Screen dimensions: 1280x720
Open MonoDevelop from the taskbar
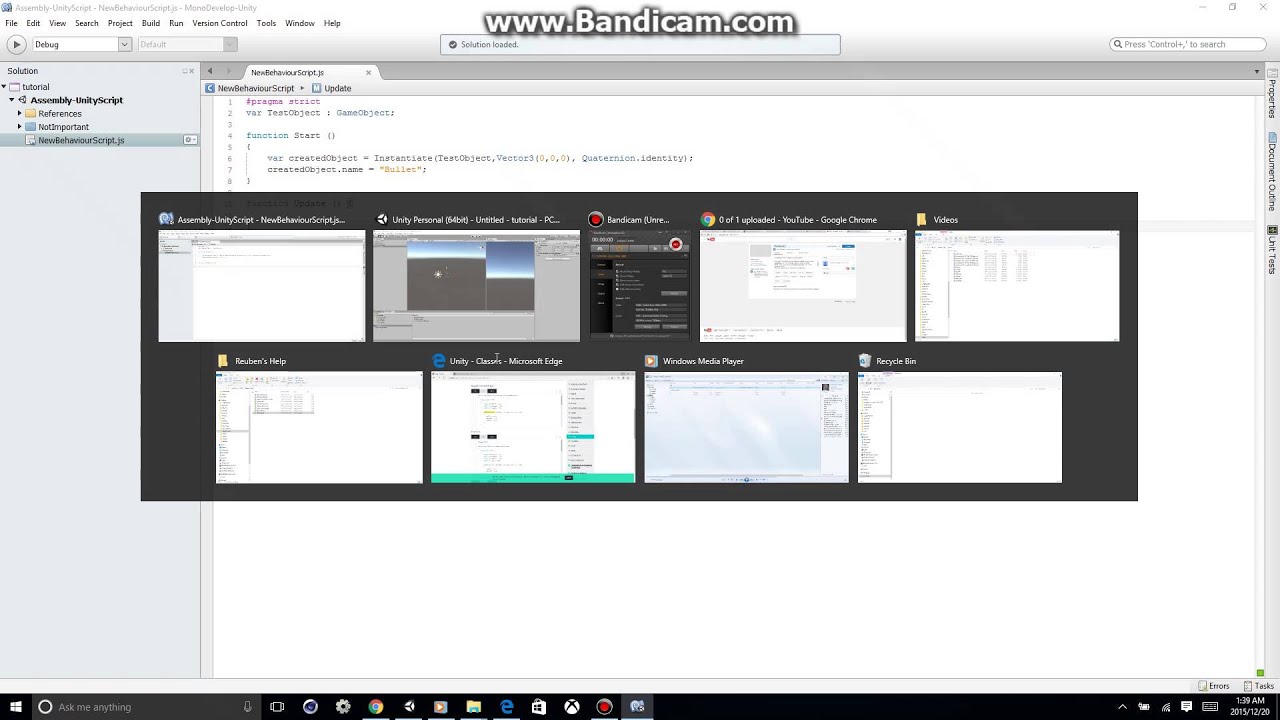coord(637,707)
